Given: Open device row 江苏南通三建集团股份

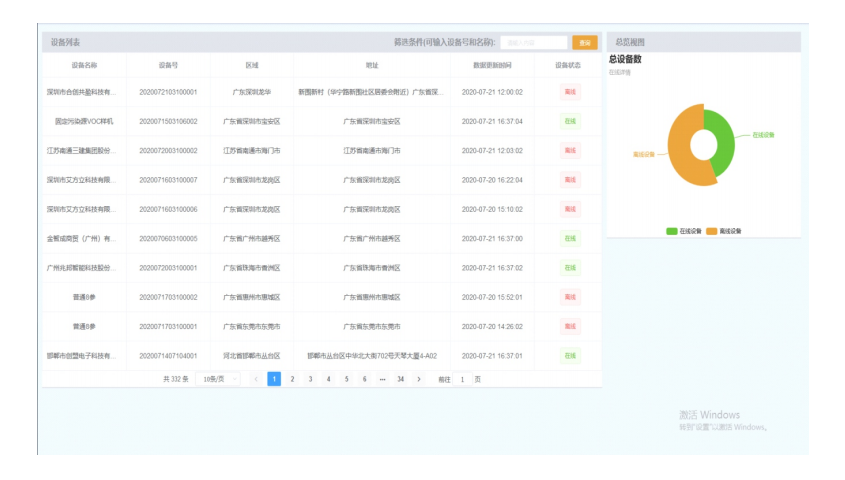Looking at the screenshot, I should (81, 151).
